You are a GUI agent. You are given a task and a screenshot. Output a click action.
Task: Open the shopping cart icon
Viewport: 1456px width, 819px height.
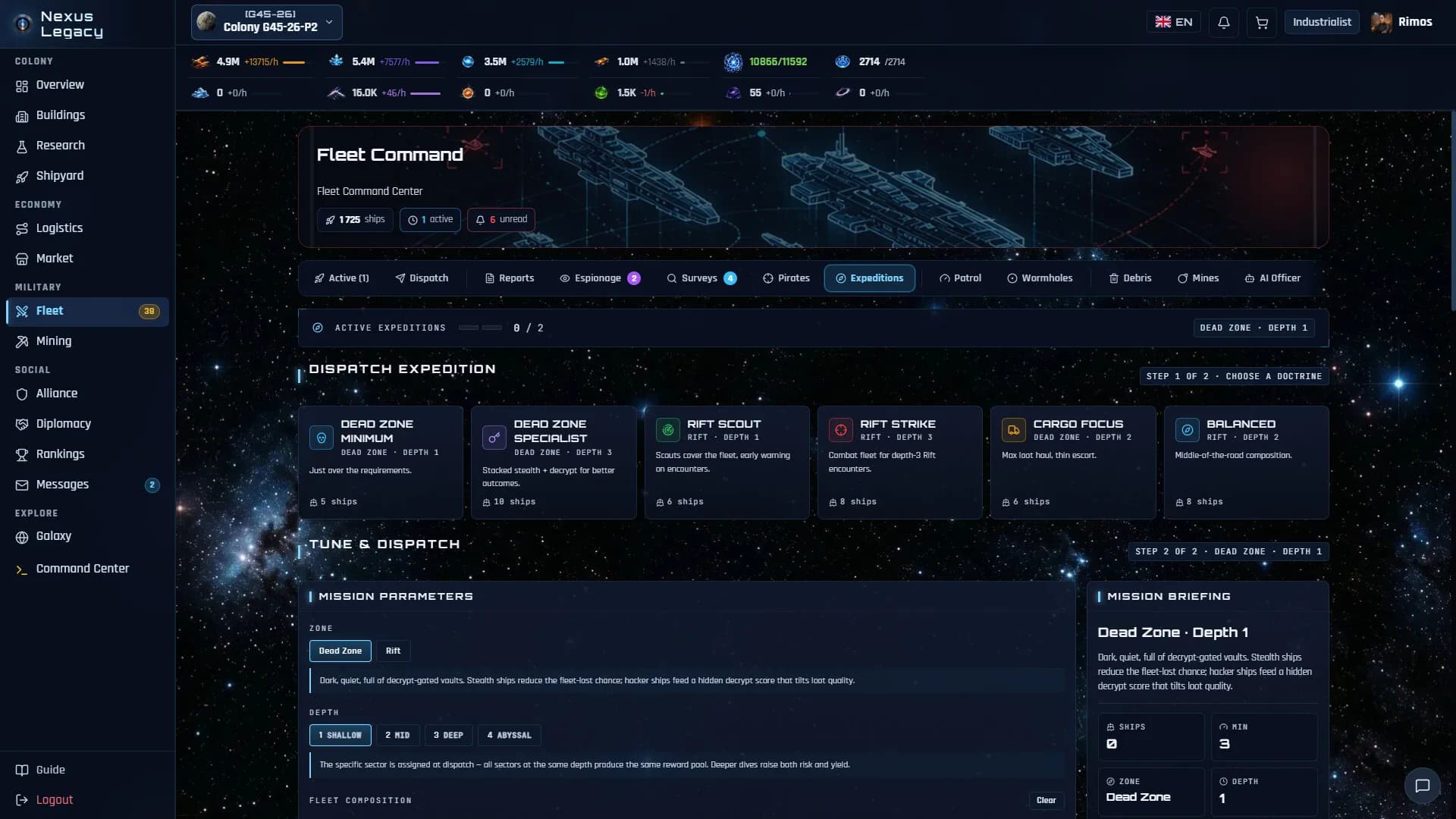[x=1262, y=22]
